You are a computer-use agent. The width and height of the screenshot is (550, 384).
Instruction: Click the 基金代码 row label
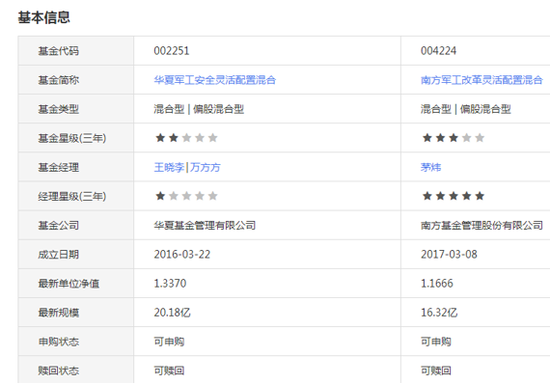58,51
